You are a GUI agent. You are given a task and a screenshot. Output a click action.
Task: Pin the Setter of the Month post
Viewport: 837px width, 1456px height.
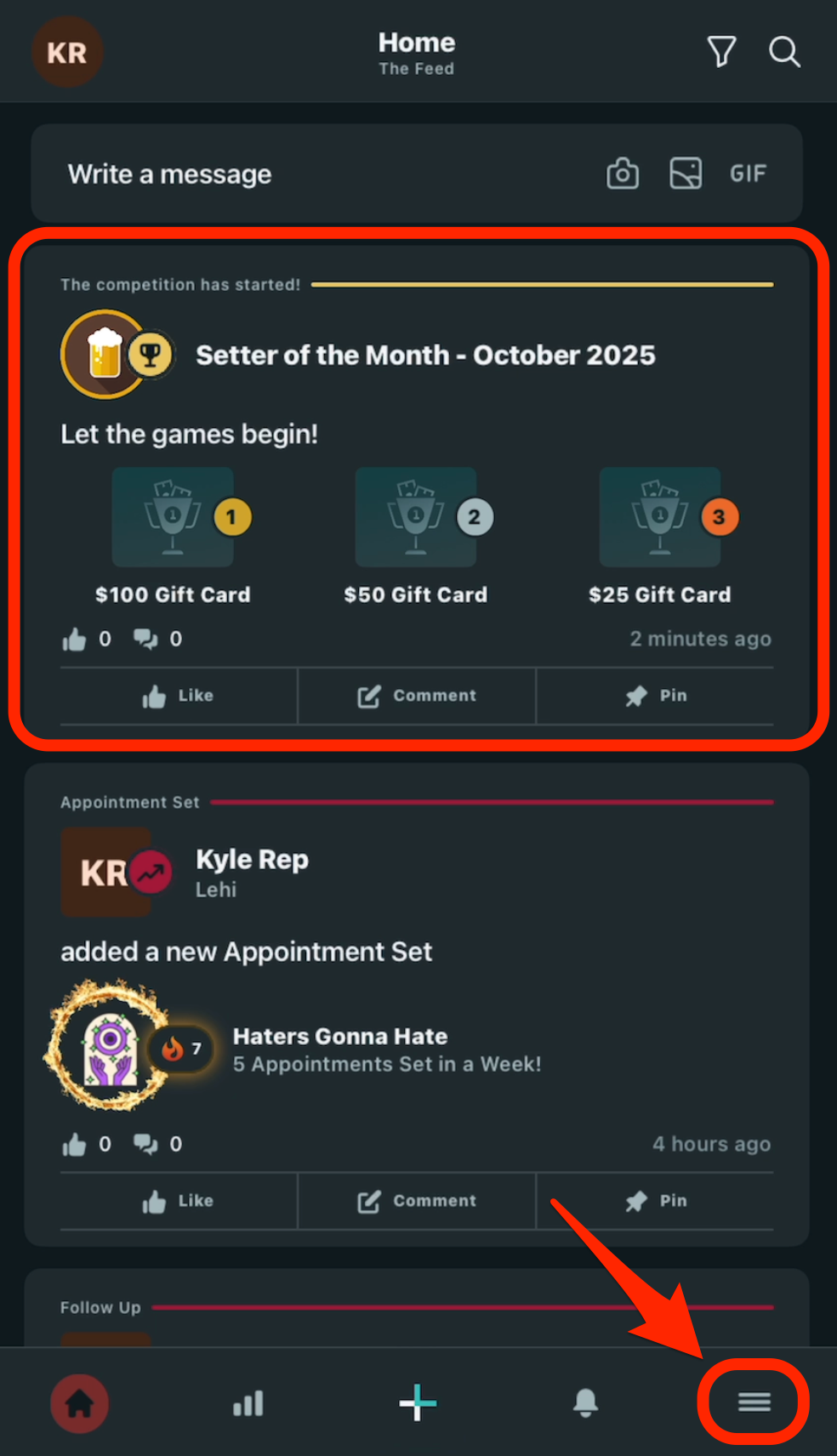[x=655, y=696]
